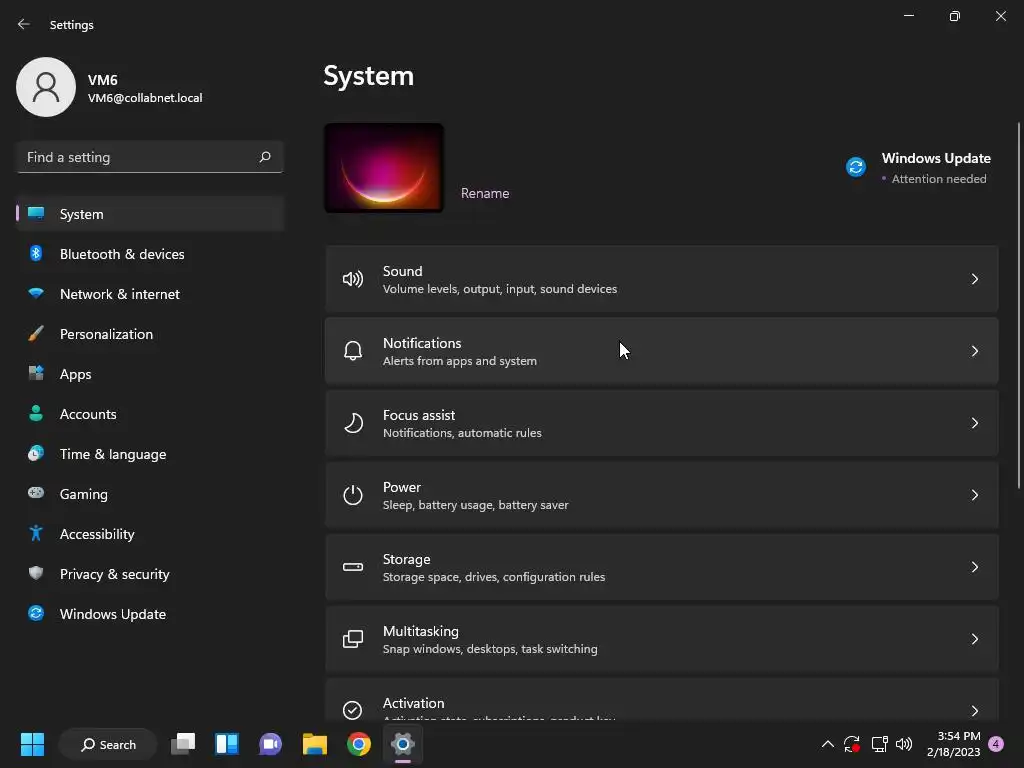This screenshot has width=1024, height=768.
Task: Click the Gaming label in sidebar
Action: (84, 494)
